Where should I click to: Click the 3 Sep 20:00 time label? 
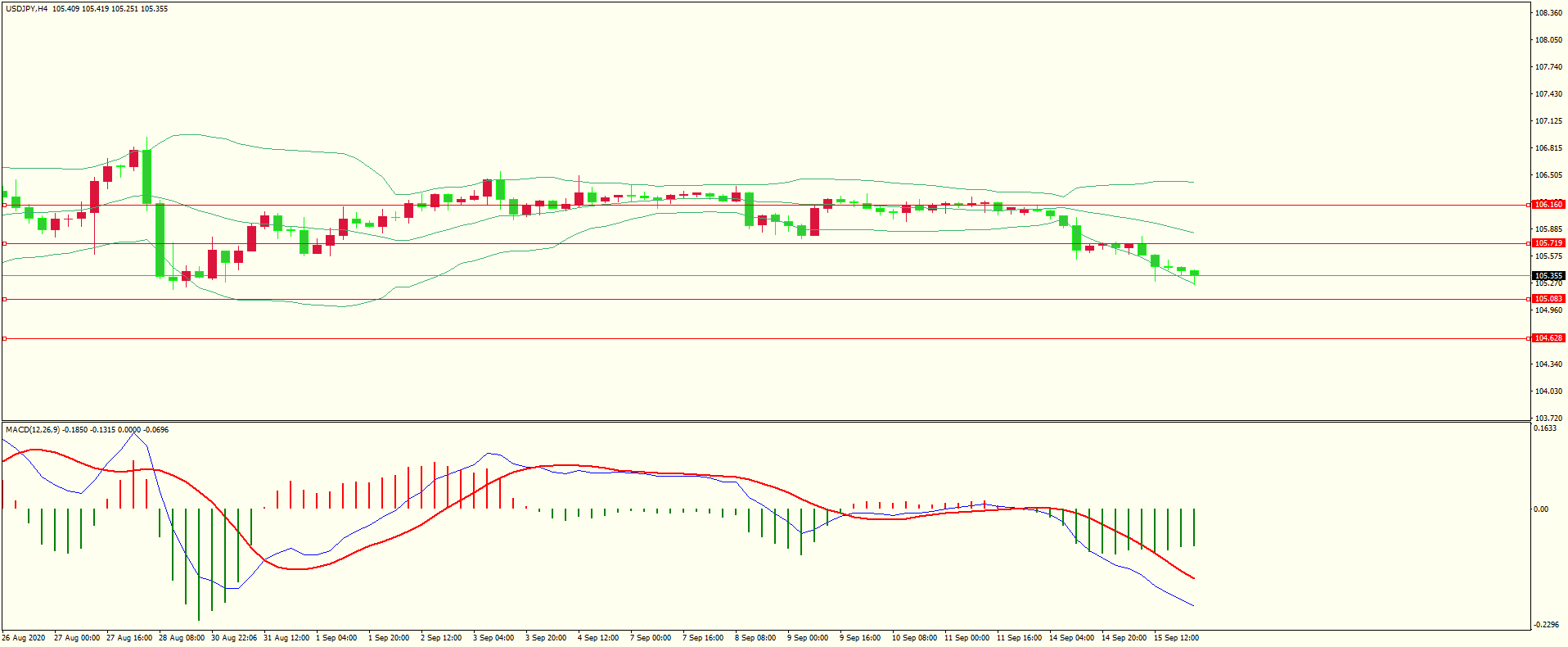[546, 638]
